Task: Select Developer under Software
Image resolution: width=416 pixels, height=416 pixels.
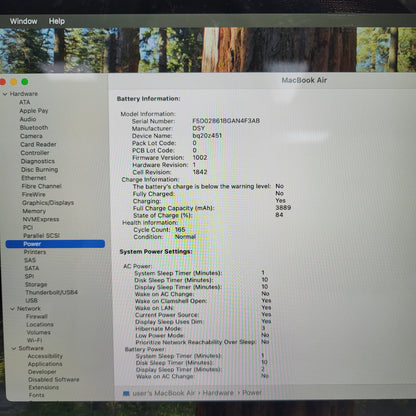Action: 42,372
